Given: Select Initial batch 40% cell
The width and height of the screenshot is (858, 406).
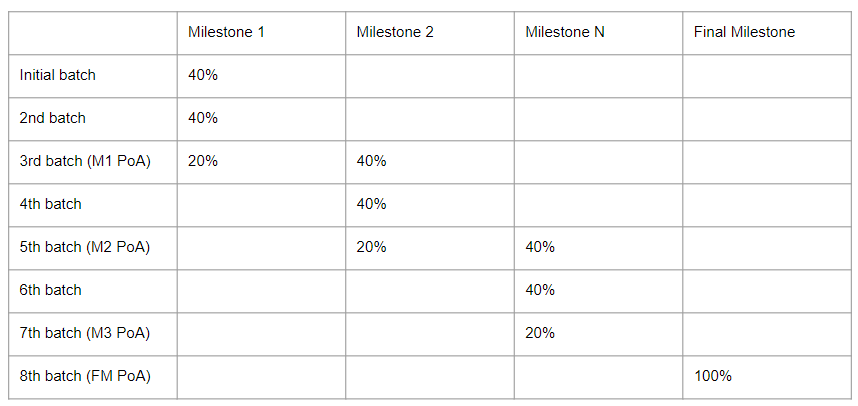Looking at the screenshot, I should click(203, 75).
